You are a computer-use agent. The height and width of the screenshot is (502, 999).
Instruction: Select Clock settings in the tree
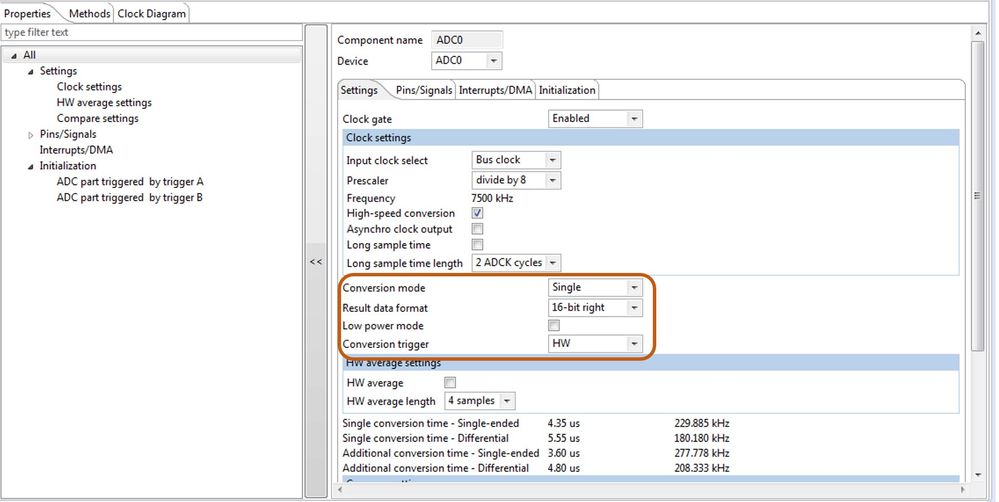89,87
